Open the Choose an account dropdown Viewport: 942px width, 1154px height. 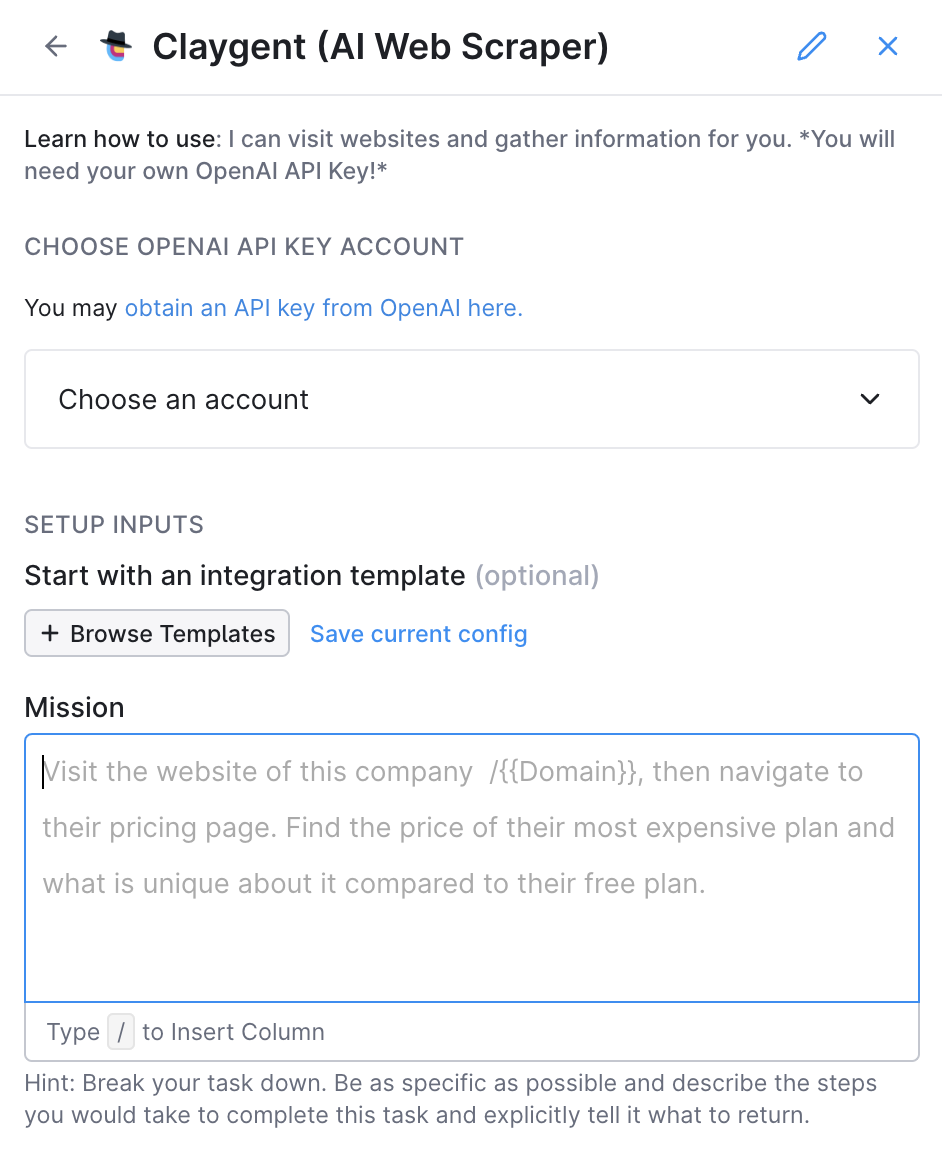470,399
